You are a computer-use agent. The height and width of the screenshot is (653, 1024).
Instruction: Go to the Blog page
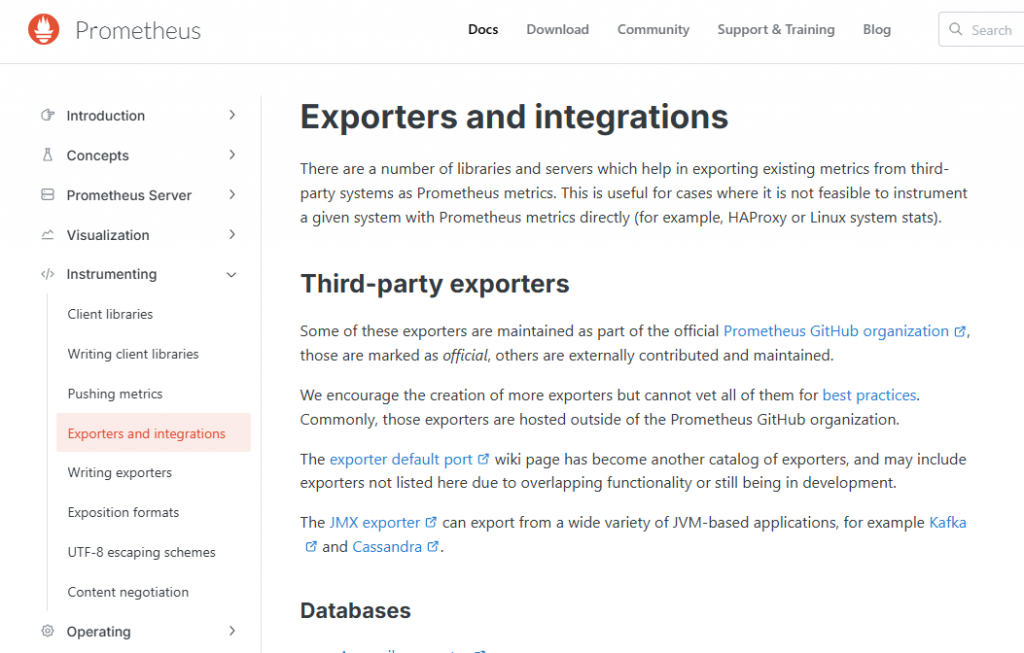(876, 30)
